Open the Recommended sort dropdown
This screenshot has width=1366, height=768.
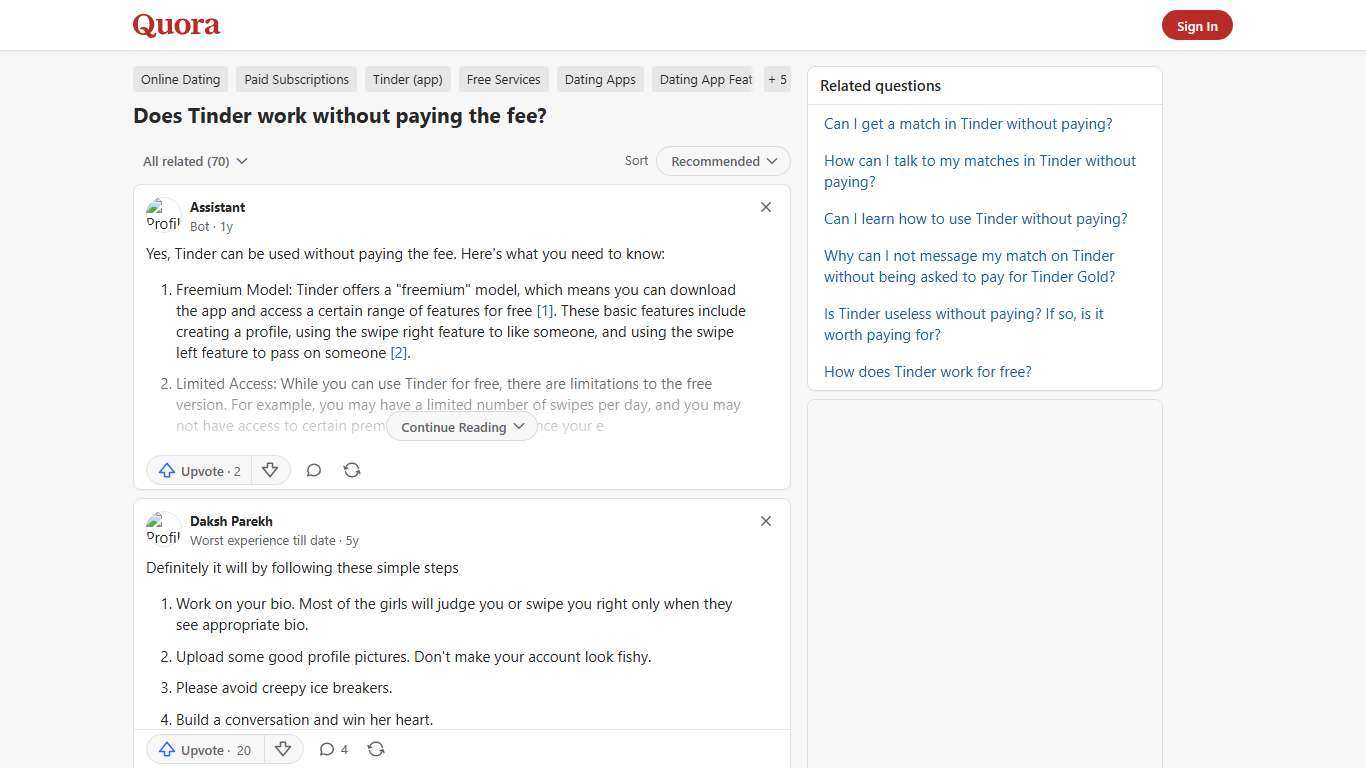722,161
